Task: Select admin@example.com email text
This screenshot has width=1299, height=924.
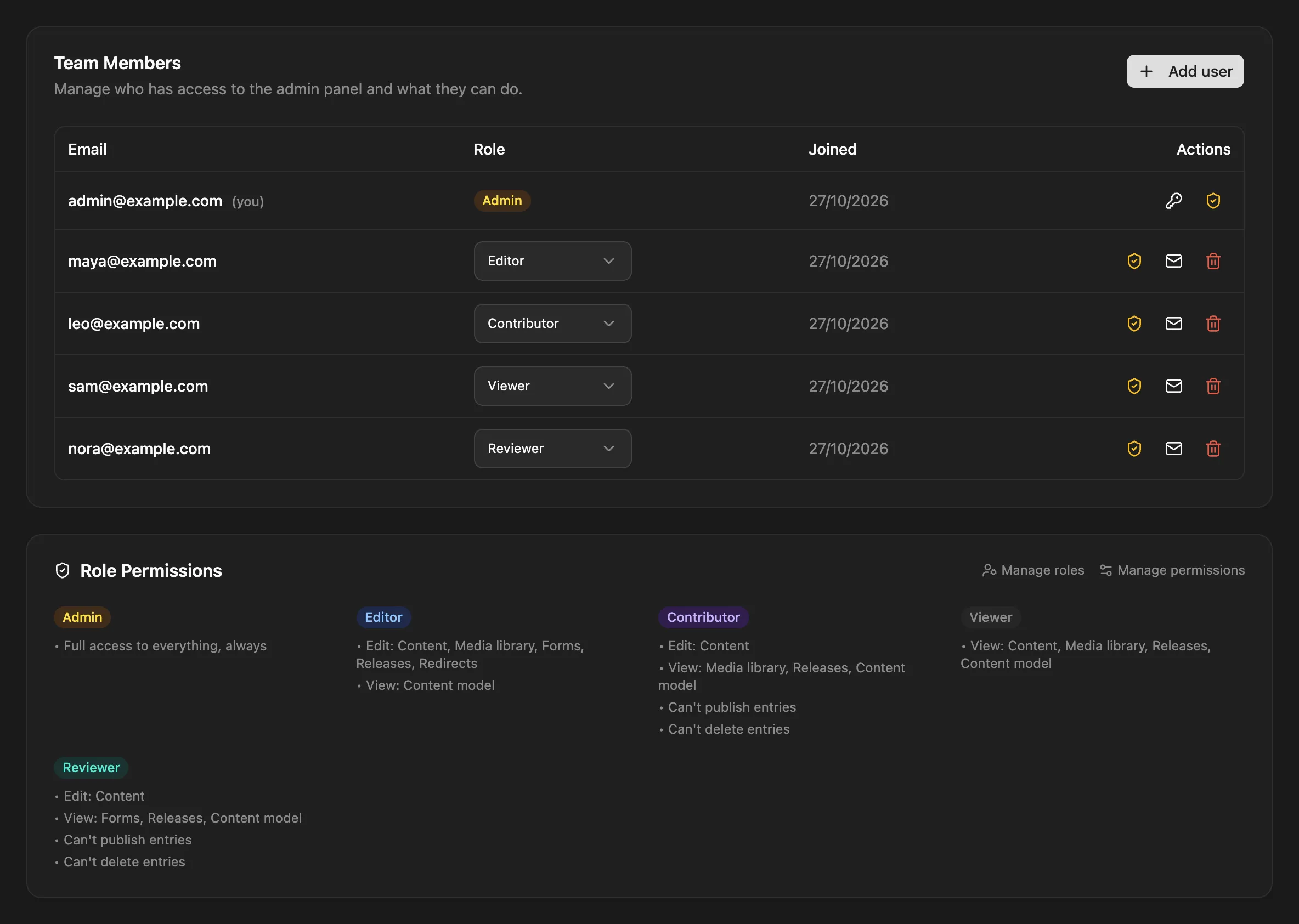Action: pos(145,201)
